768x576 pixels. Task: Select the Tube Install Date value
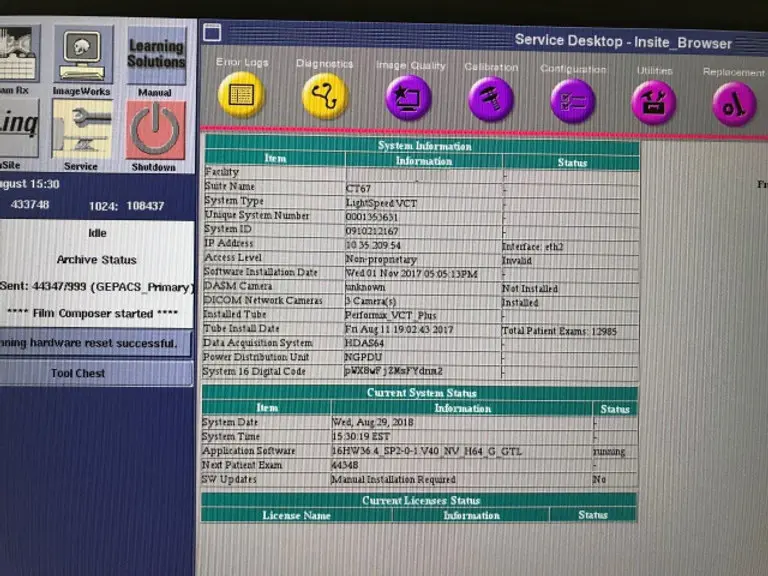(399, 329)
